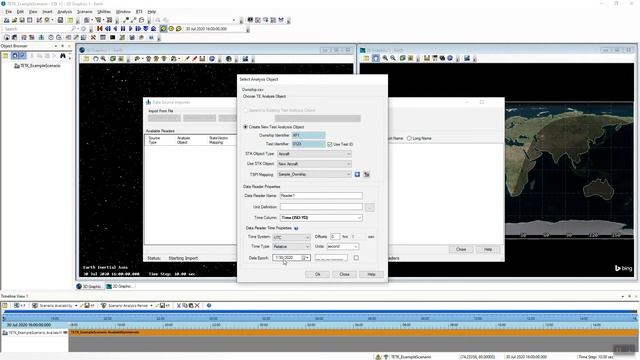Click the Offsets hours field
This screenshot has width=640, height=360.
coord(335,237)
